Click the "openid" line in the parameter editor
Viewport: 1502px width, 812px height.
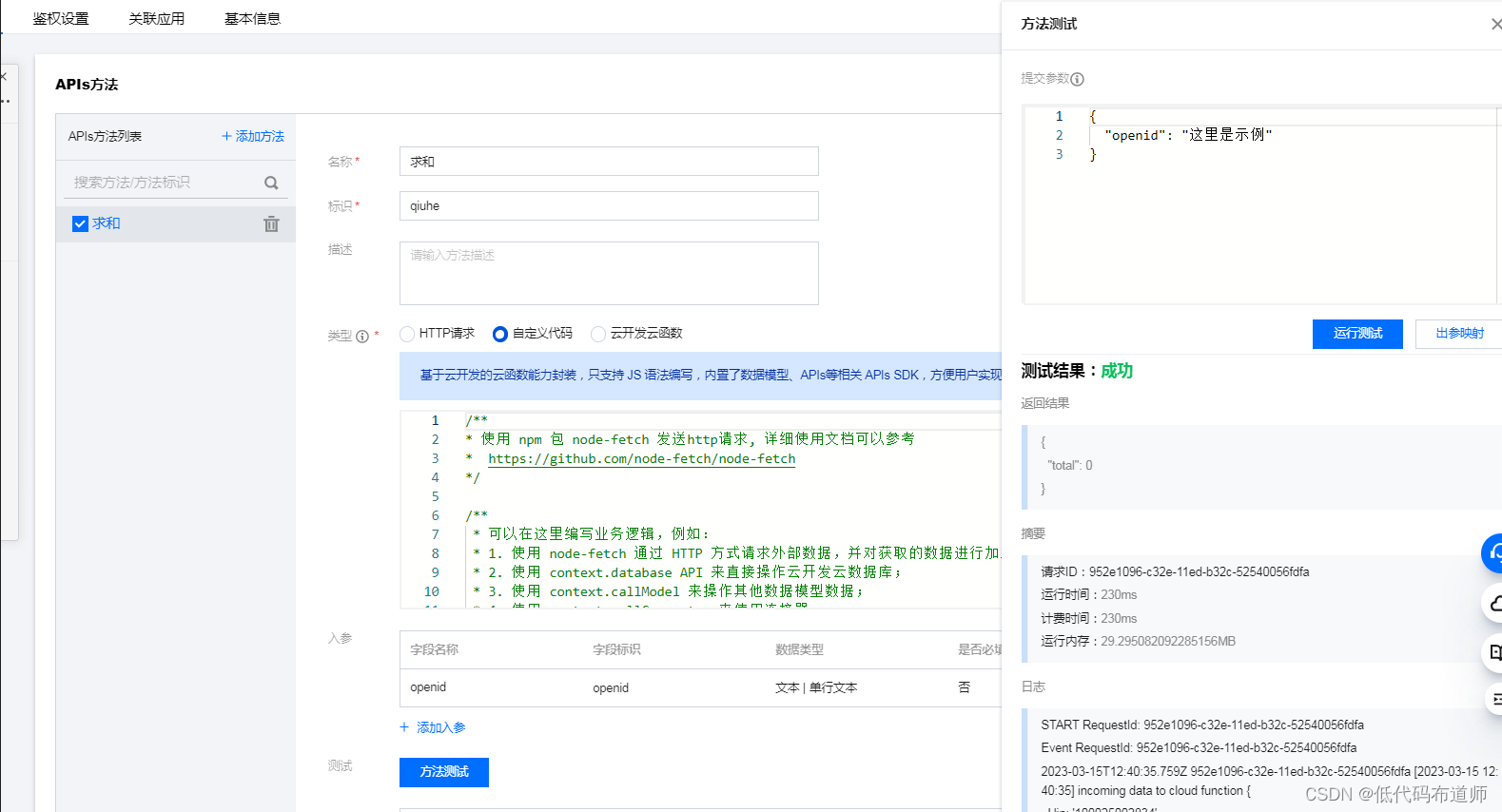1189,135
